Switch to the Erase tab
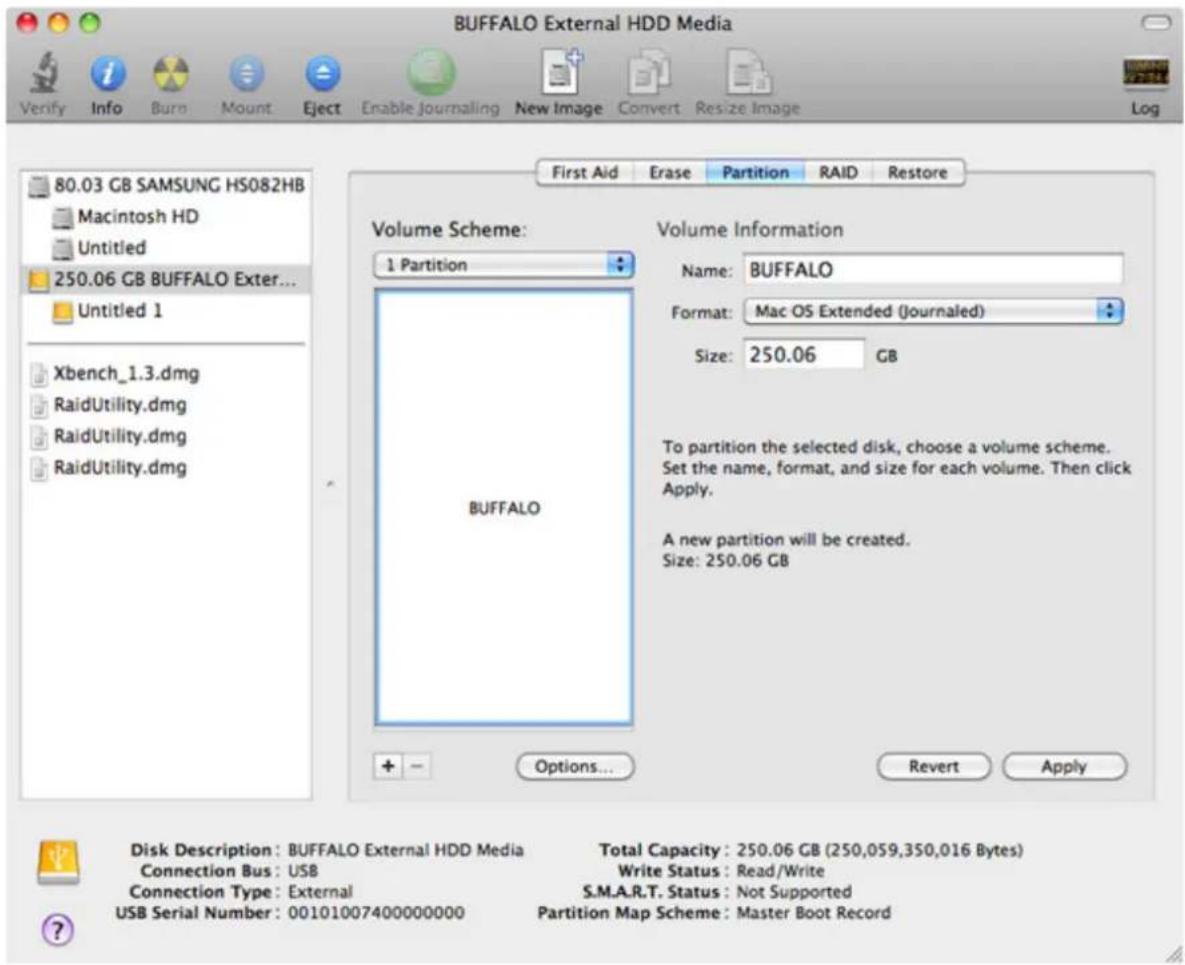This screenshot has height=965, width=1185. [670, 172]
